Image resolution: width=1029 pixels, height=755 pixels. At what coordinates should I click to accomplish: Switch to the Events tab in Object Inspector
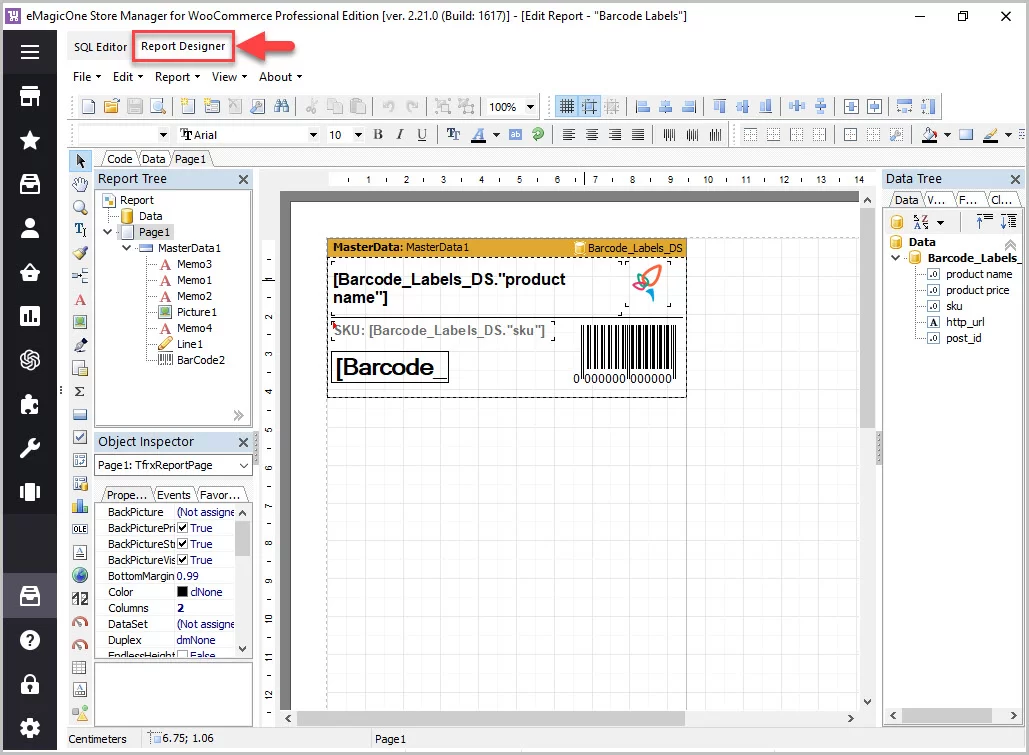click(174, 495)
